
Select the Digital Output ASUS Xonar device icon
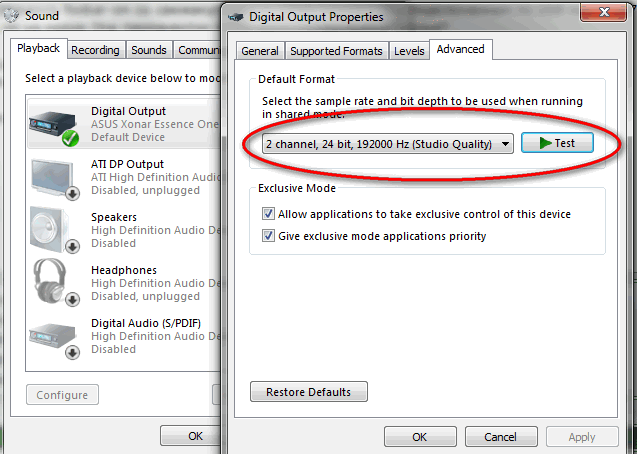(x=54, y=127)
